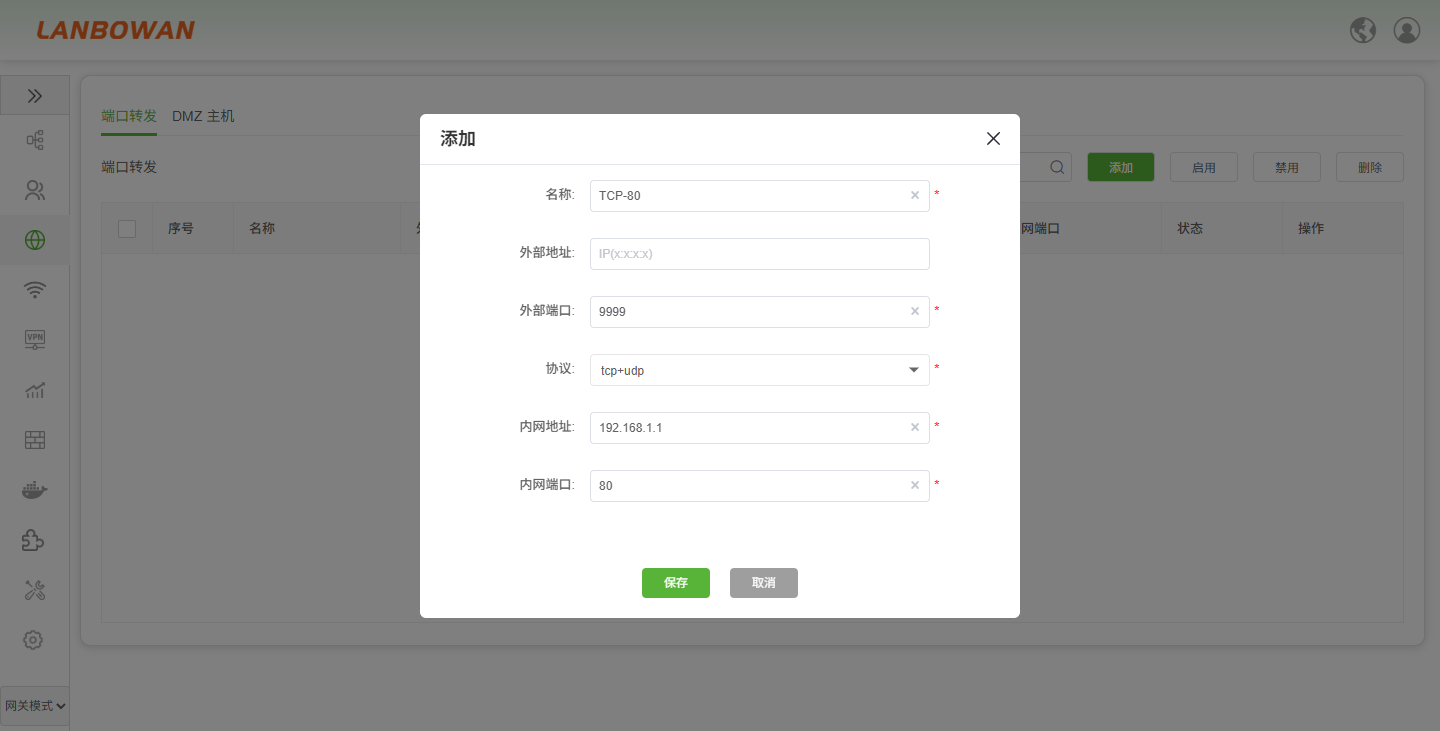
Task: Tick the select-all checkbox in table header
Action: point(127,229)
